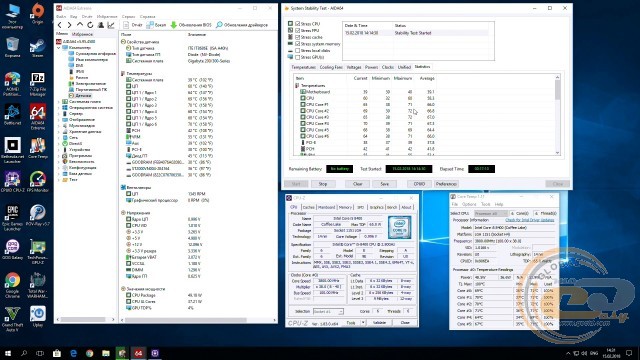Screen dimensions: 640x360
Task: Switch to Voltages tab in Stability Test
Action: (354, 67)
